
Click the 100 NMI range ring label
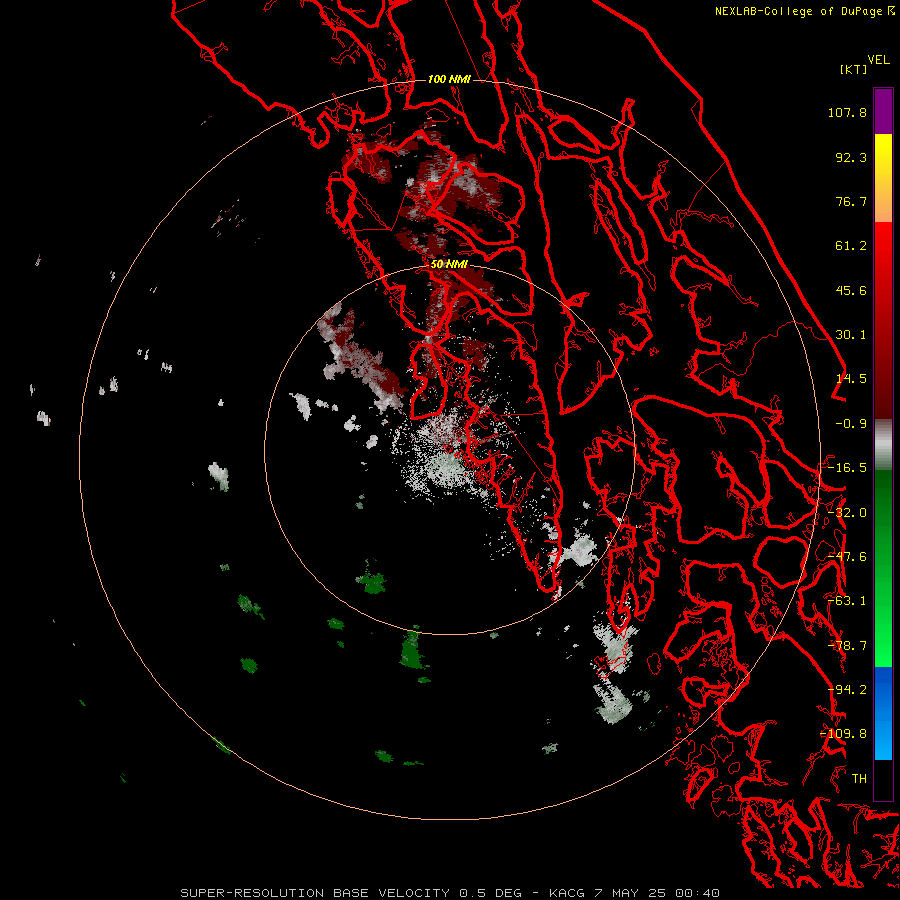(x=449, y=79)
